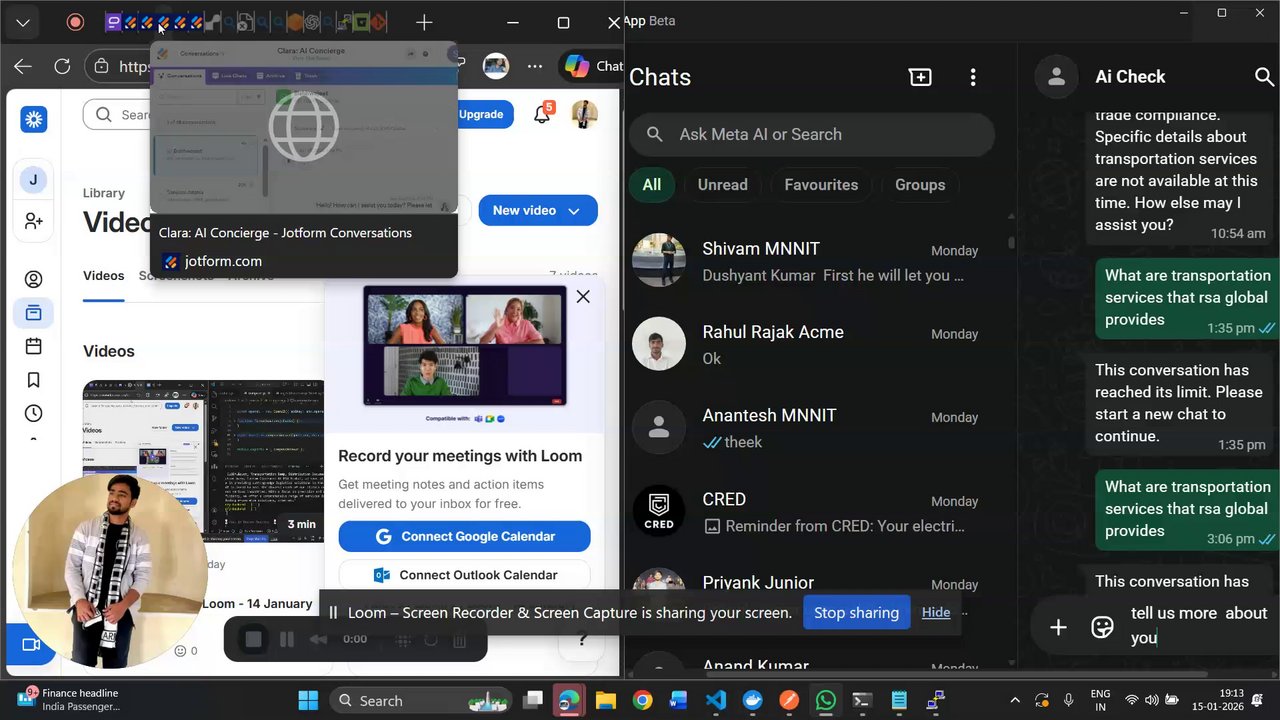Open a new browser tab with plus
The image size is (1280, 720).
424,22
